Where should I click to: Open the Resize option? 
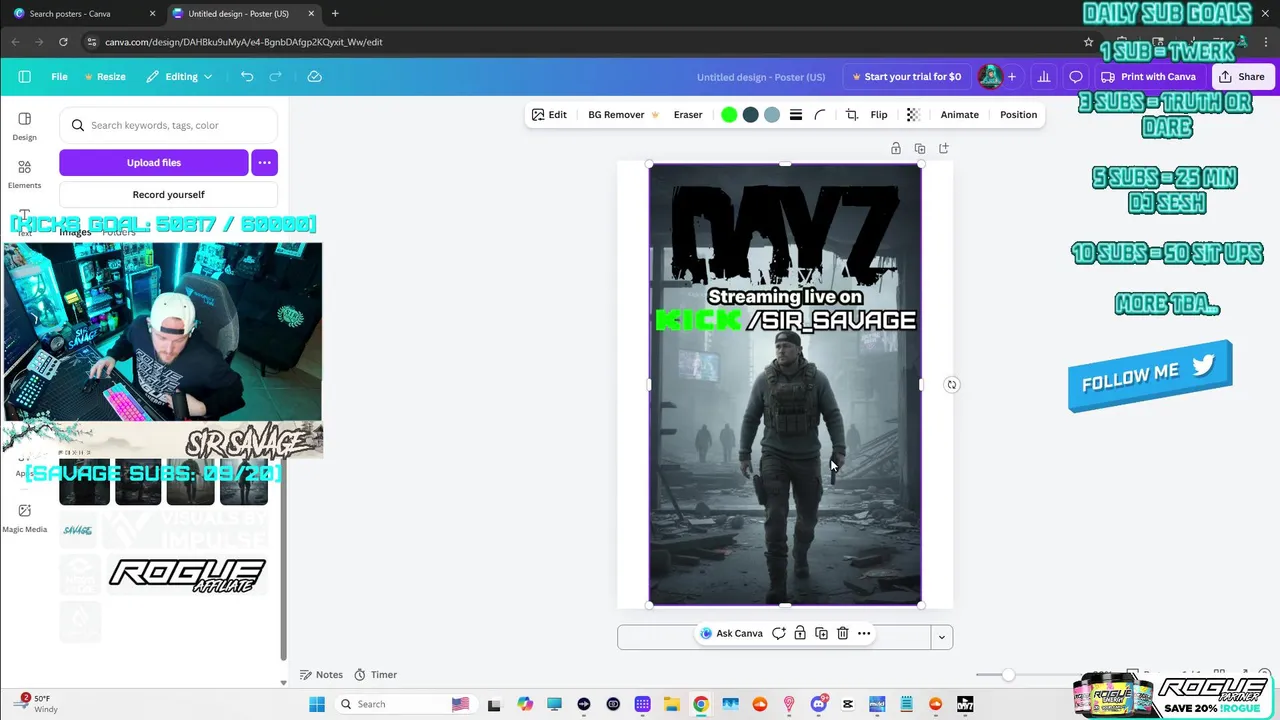click(105, 76)
